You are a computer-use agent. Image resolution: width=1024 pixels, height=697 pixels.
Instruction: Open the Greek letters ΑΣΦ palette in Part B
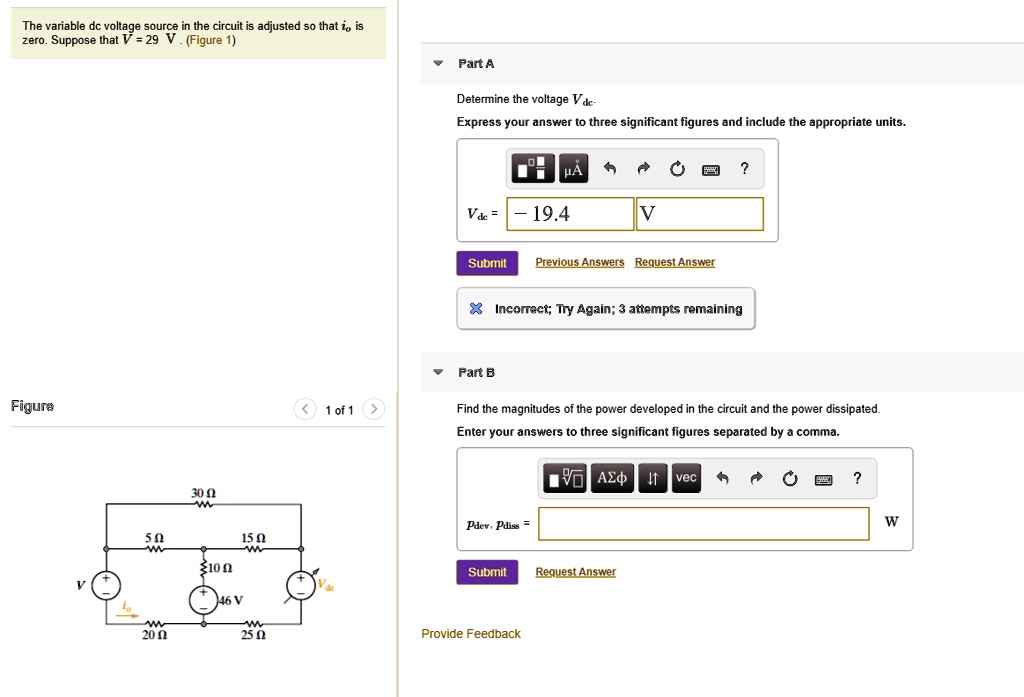(612, 478)
